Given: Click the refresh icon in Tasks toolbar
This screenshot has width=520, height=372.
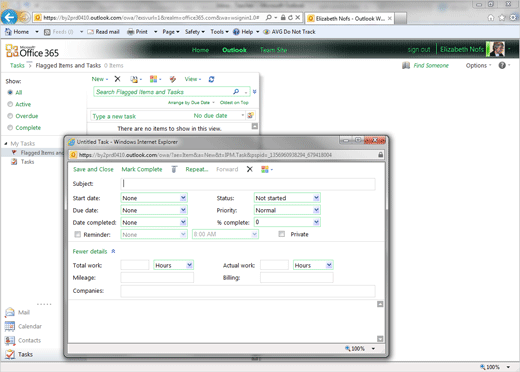Looking at the screenshot, I should (211, 79).
